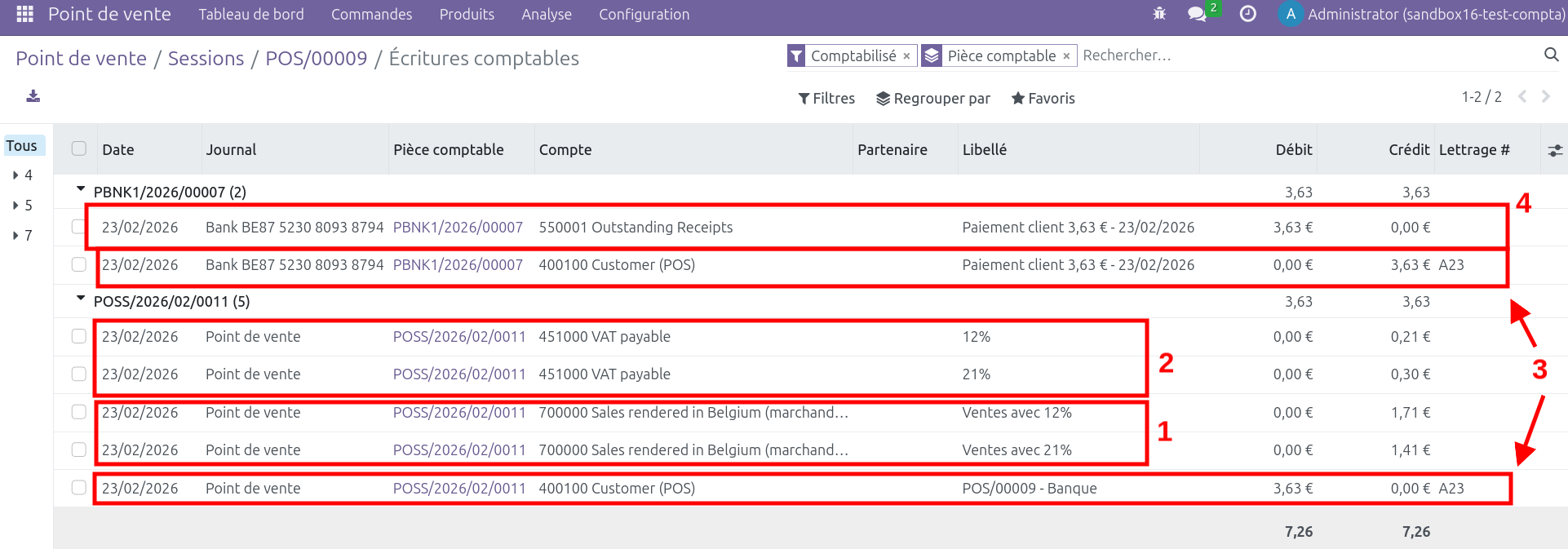The width and height of the screenshot is (1568, 549).
Task: Go to next page arrow
Action: click(x=1545, y=96)
